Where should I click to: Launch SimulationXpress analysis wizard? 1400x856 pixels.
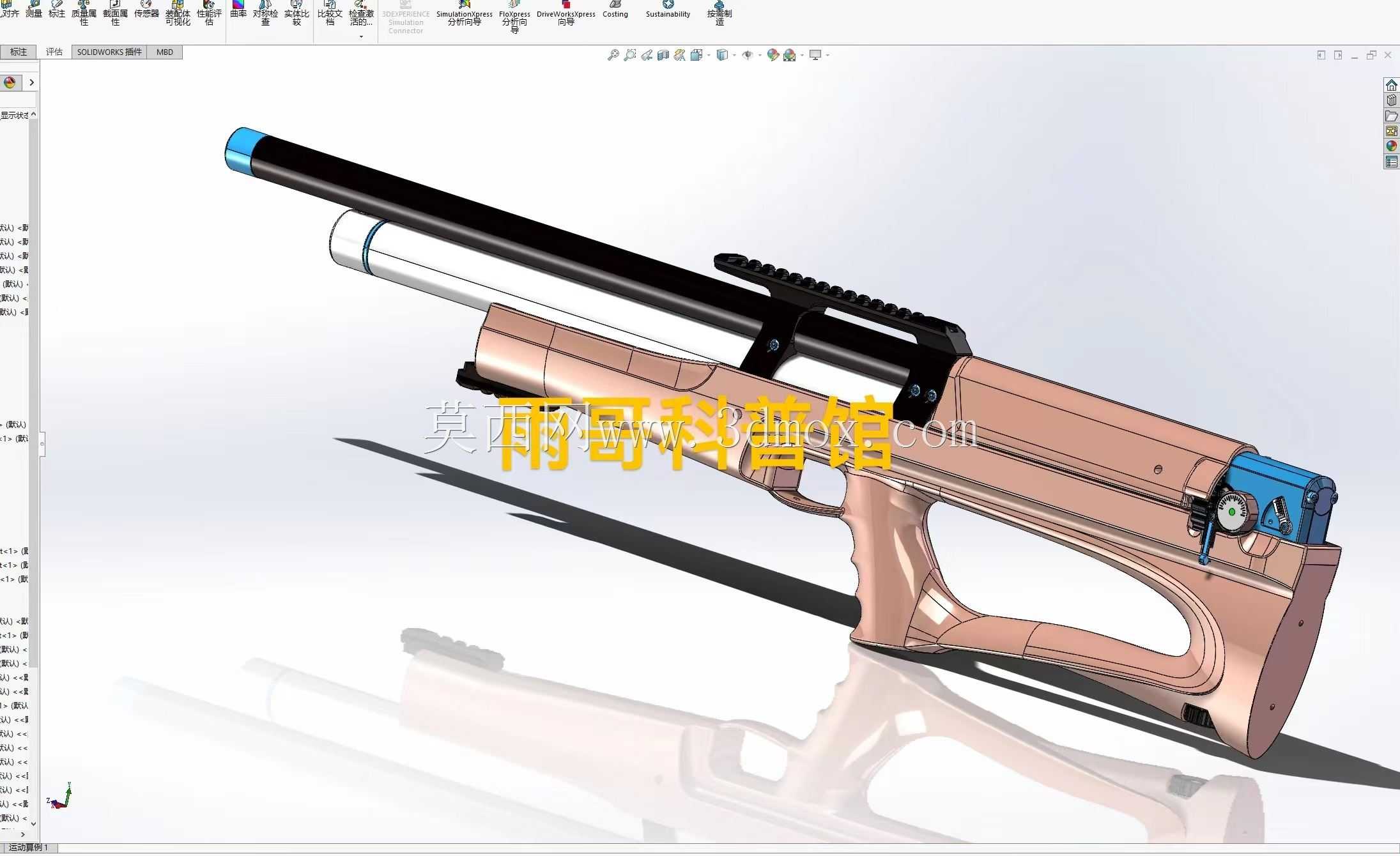click(x=465, y=13)
